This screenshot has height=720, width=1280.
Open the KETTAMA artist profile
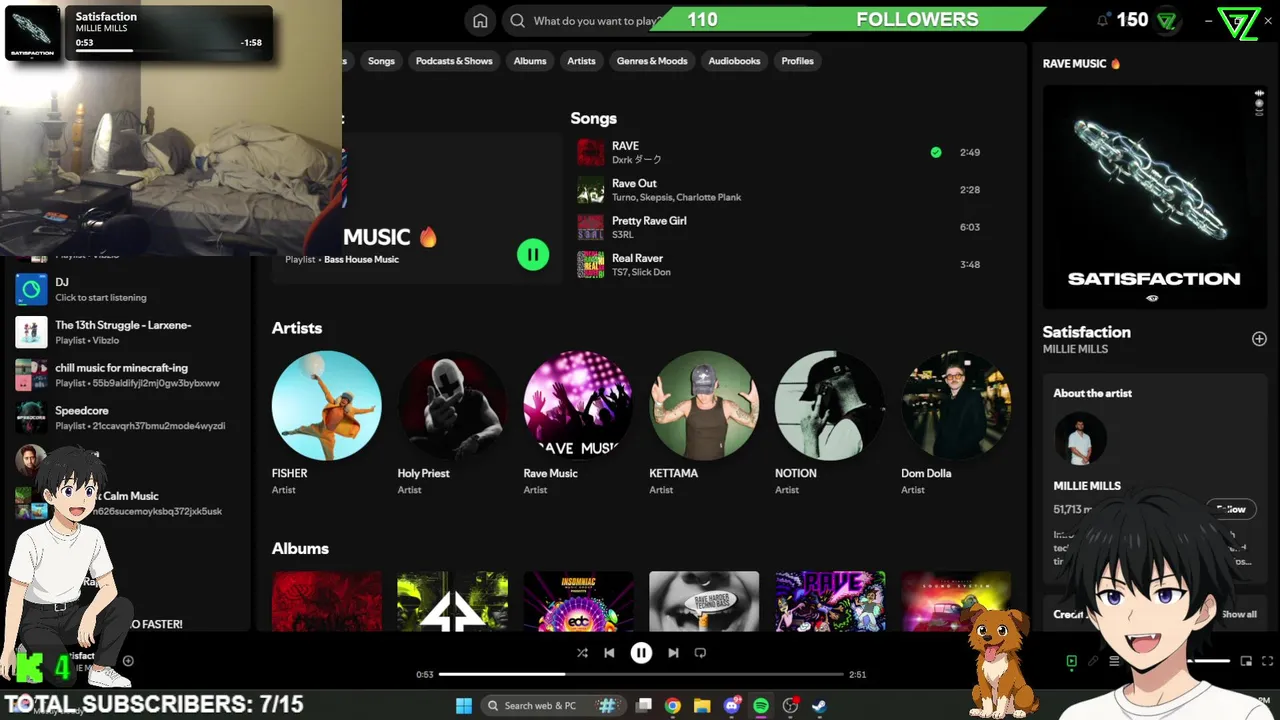[x=704, y=405]
